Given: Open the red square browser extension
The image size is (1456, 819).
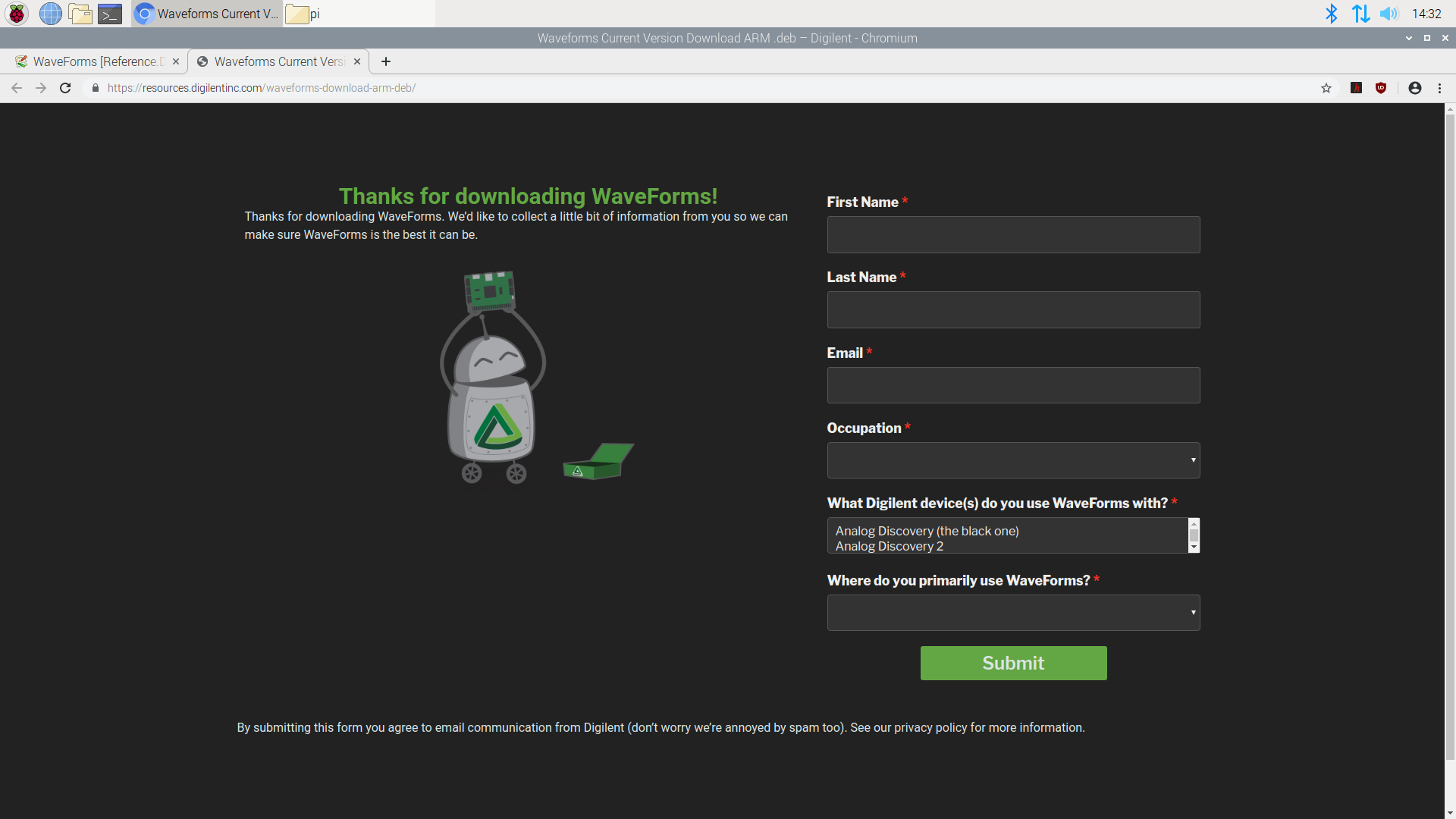Looking at the screenshot, I should point(1357,88).
